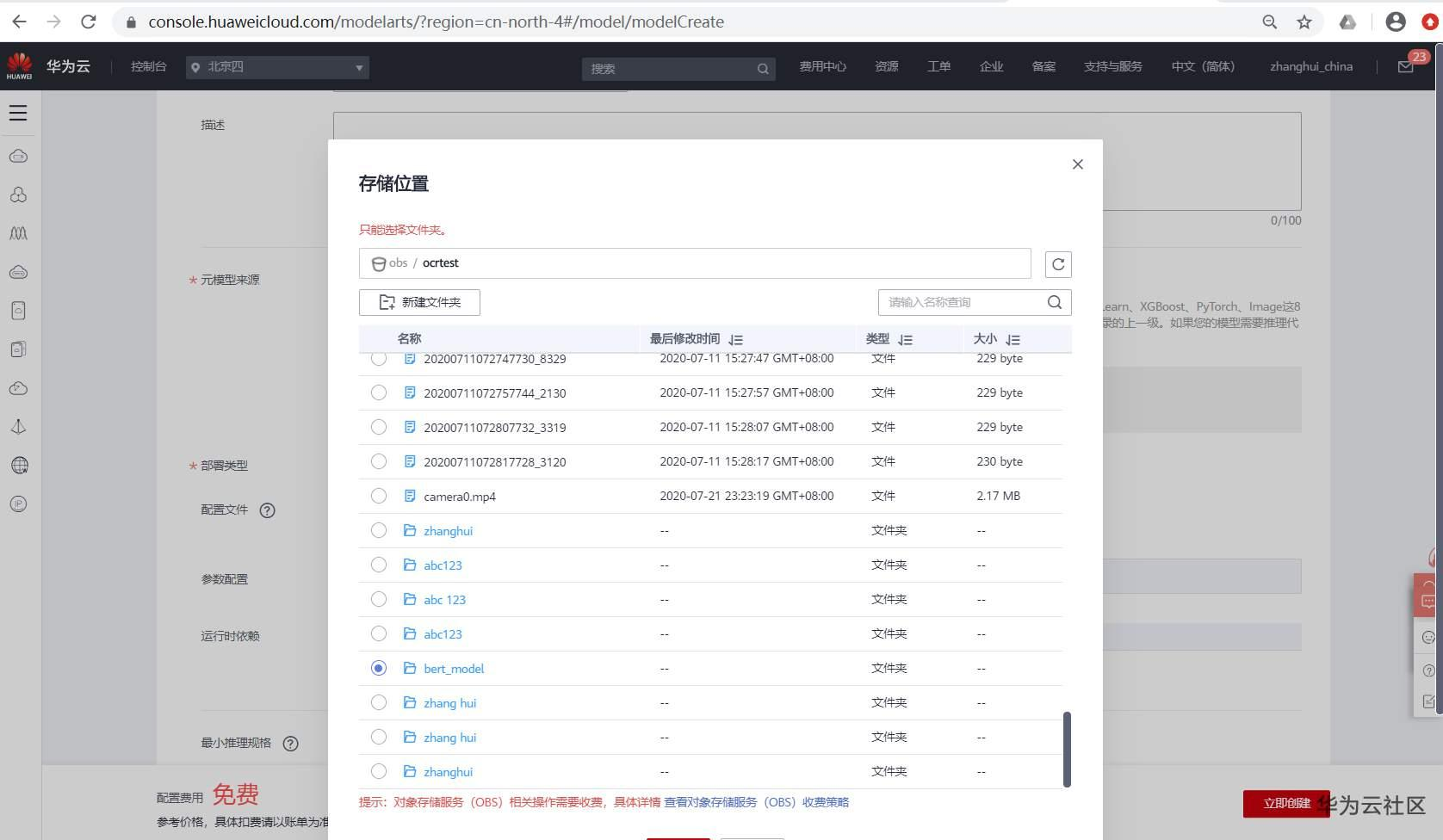Select the radio for 20200711072757744_2130

[379, 392]
